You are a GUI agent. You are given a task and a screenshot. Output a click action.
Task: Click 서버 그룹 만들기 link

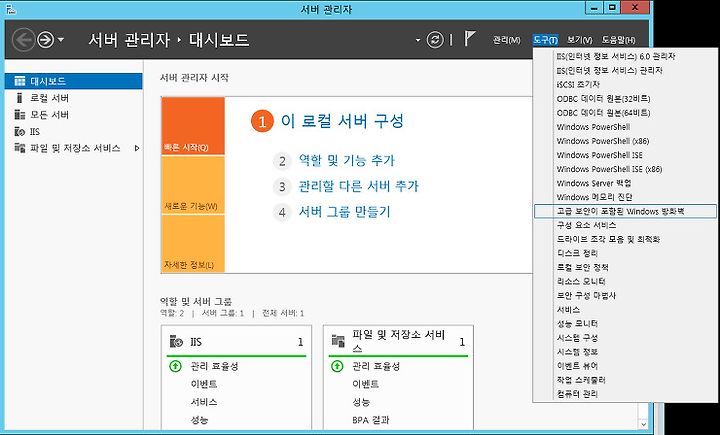(344, 212)
